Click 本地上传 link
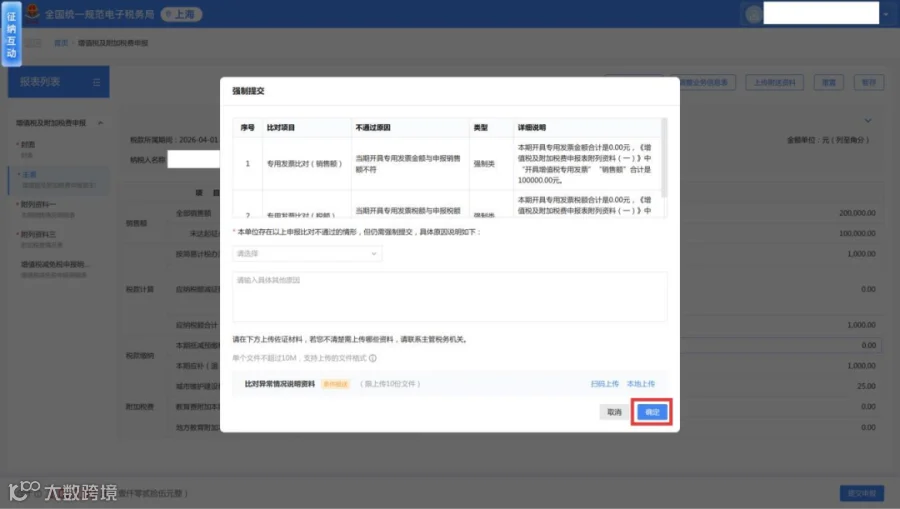Screen dimensions: 900x509 click(641, 384)
